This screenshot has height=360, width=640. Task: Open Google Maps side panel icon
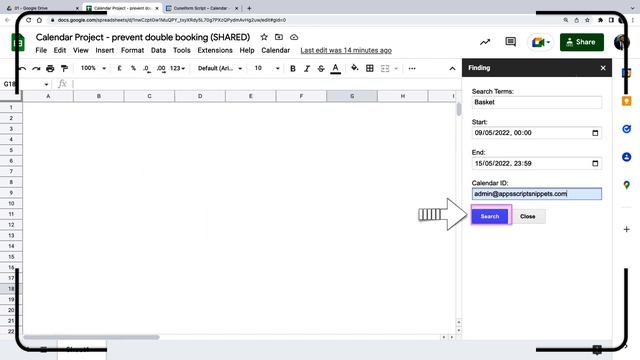click(x=627, y=185)
